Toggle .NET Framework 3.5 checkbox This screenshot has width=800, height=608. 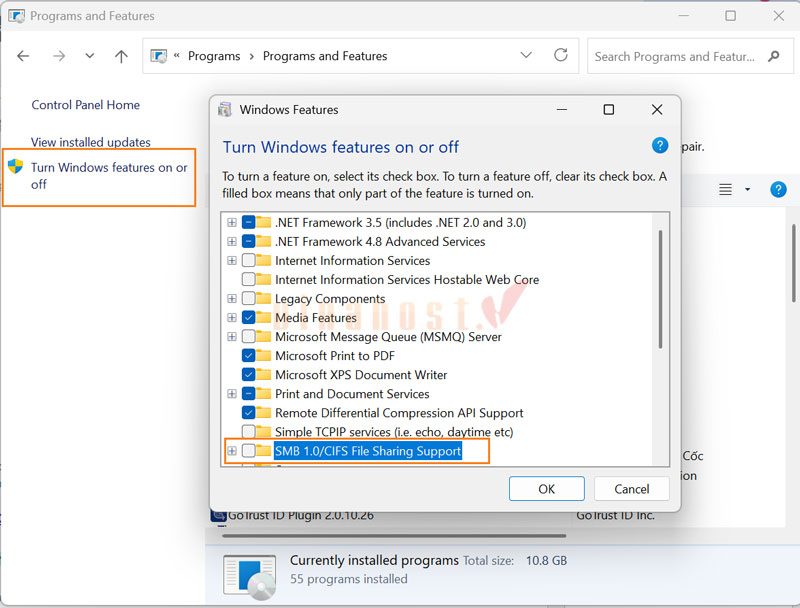point(248,222)
